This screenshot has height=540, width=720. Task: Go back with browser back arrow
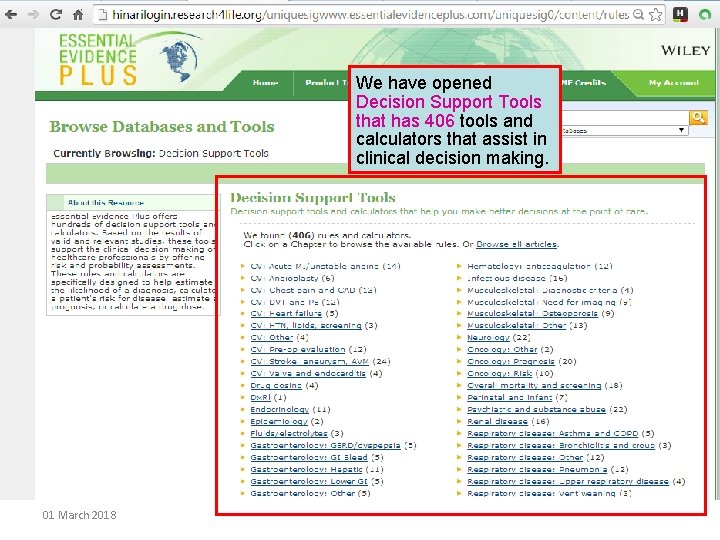(x=11, y=15)
